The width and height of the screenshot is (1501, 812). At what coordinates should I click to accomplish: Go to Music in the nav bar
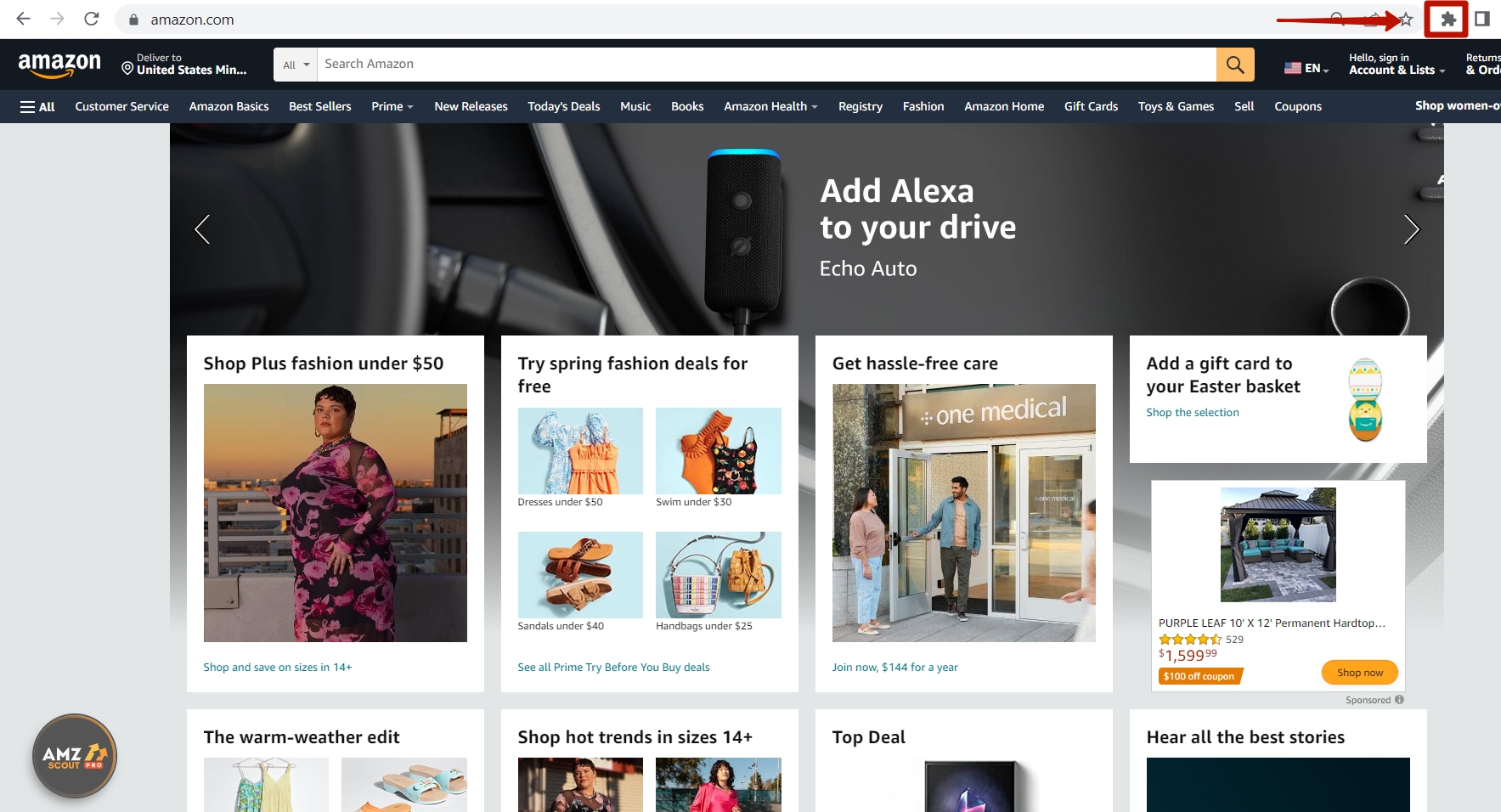point(635,106)
